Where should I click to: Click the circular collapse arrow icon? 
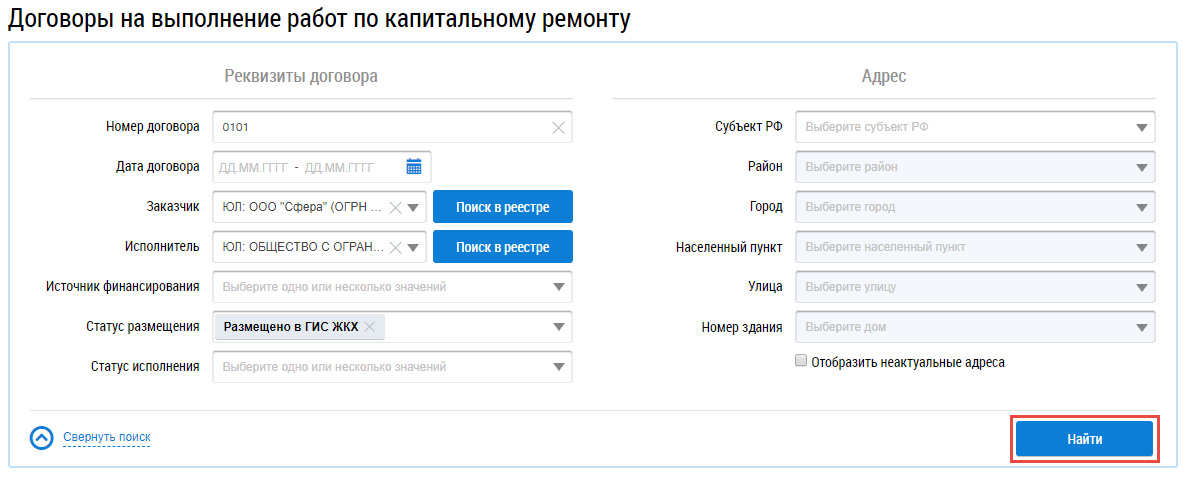42,438
